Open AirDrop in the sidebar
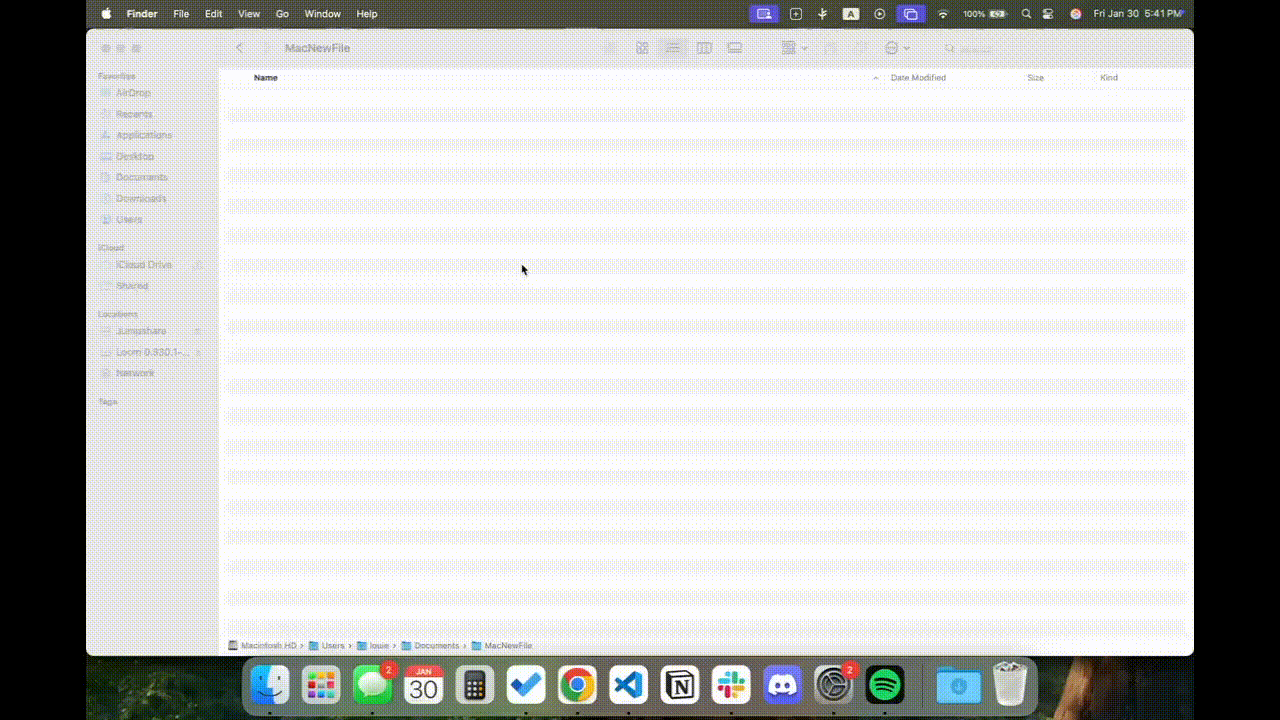 (x=125, y=93)
